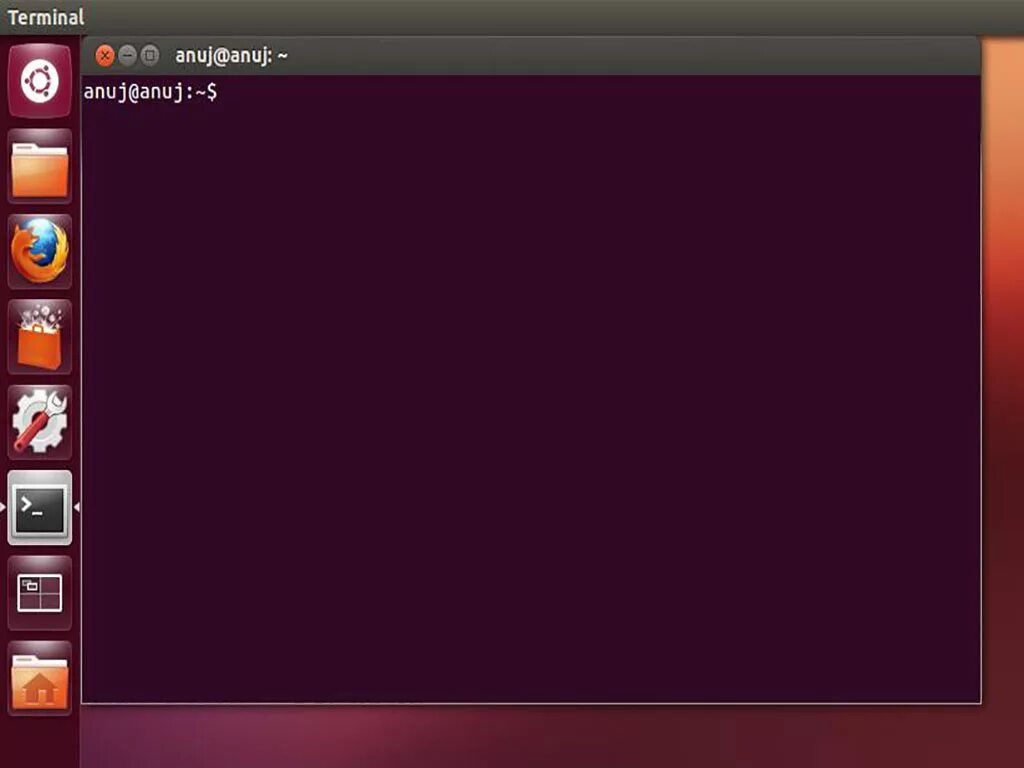The height and width of the screenshot is (768, 1024).
Task: Open the Workspace Switcher
Action: 40,593
